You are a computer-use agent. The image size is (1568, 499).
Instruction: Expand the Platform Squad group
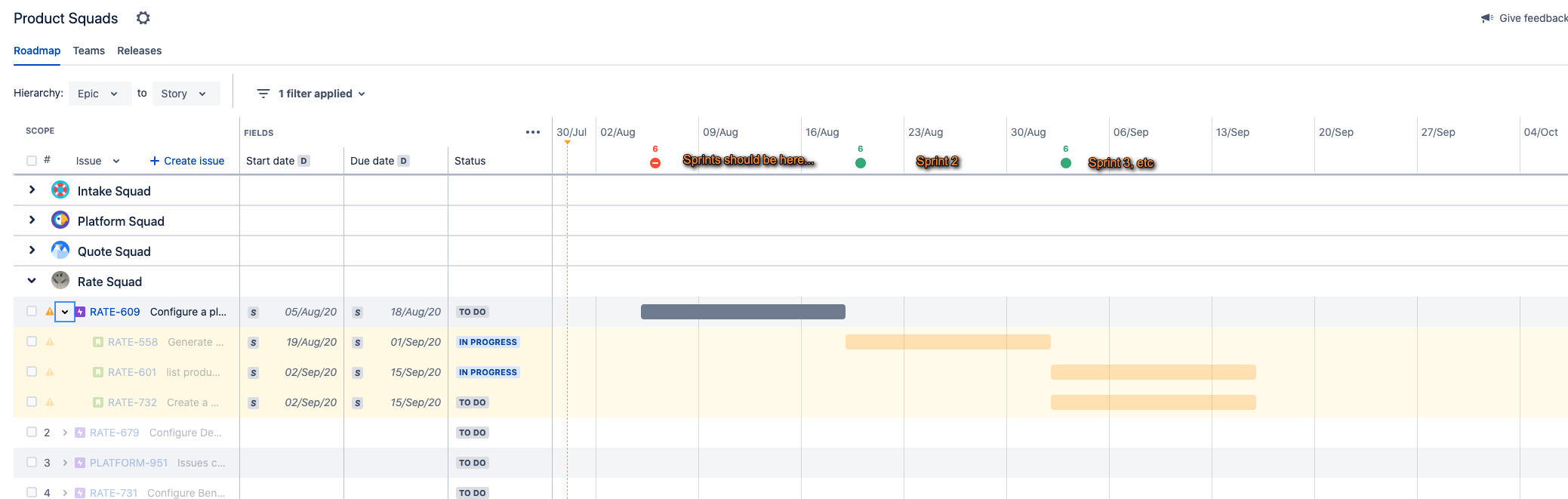[32, 220]
